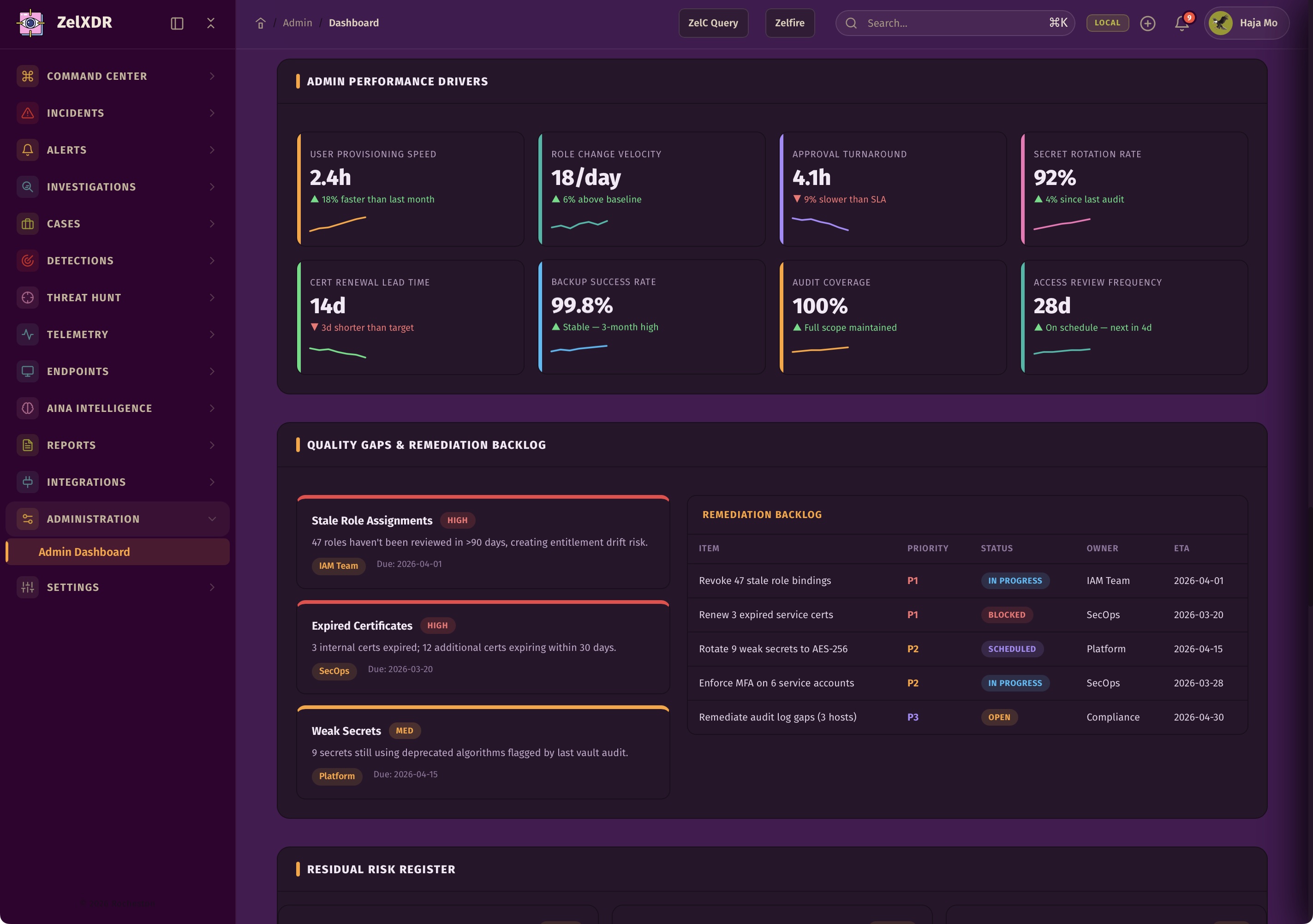Click the plus circle add icon

coord(1147,24)
